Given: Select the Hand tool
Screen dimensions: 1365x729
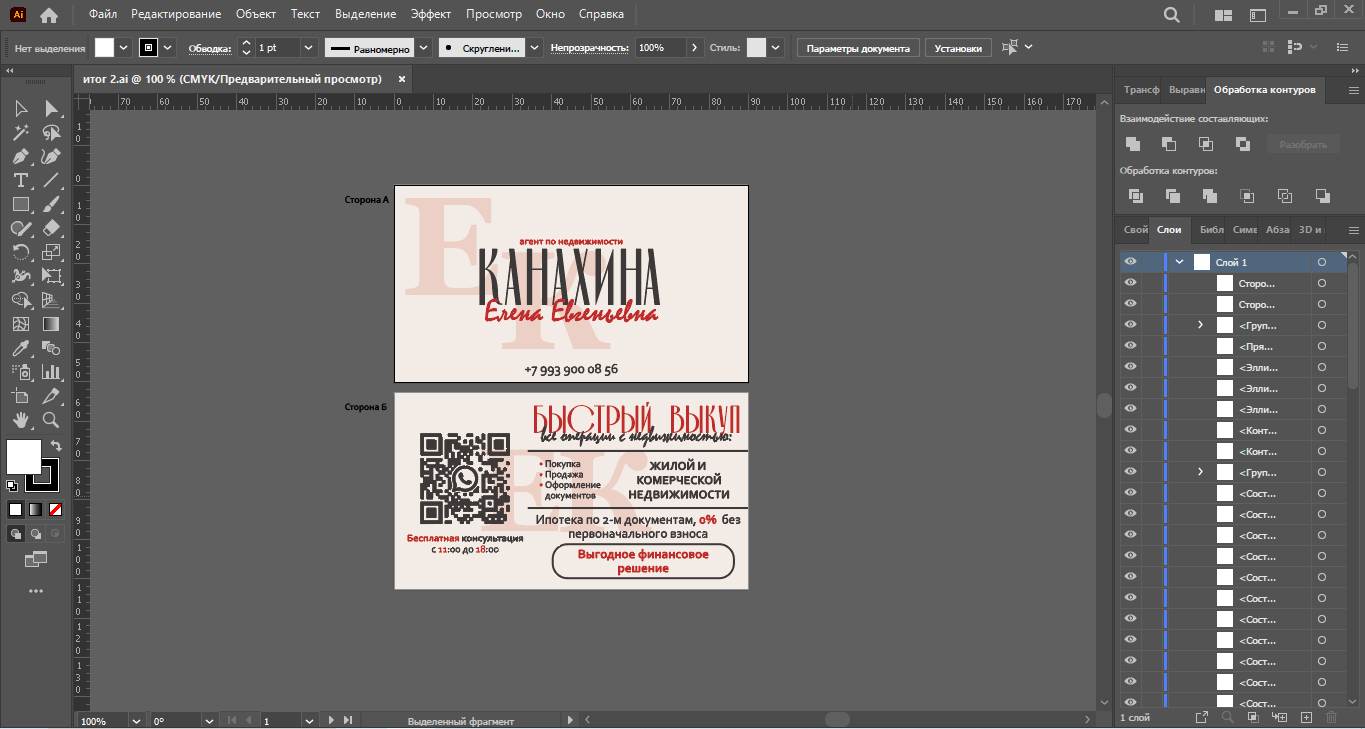Looking at the screenshot, I should (21, 421).
